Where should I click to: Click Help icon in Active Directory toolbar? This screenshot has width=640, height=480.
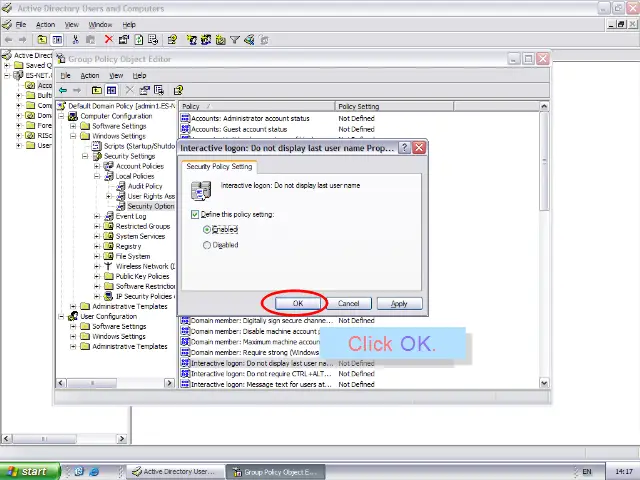point(172,40)
